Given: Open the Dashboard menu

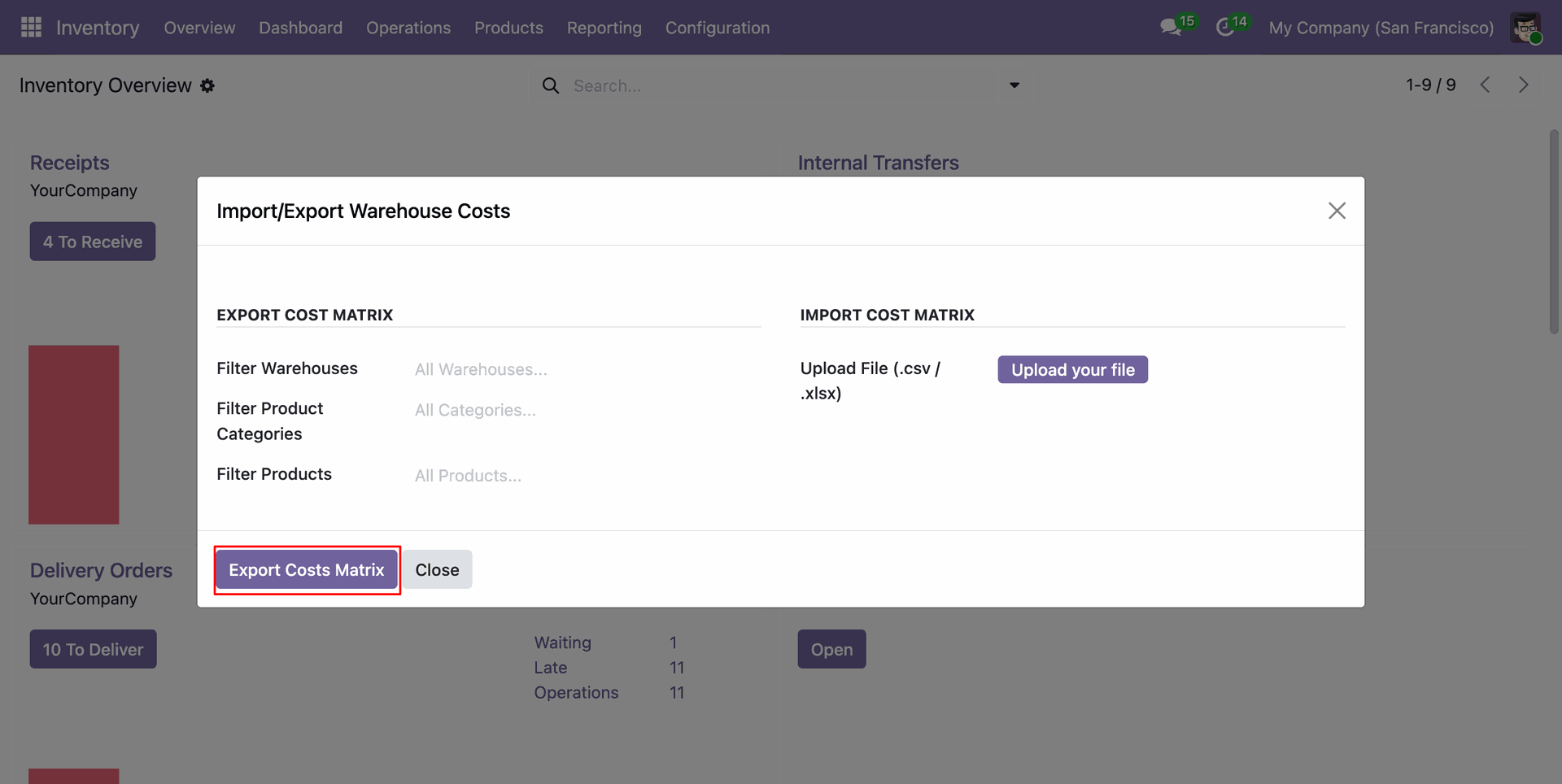Looking at the screenshot, I should [x=300, y=28].
